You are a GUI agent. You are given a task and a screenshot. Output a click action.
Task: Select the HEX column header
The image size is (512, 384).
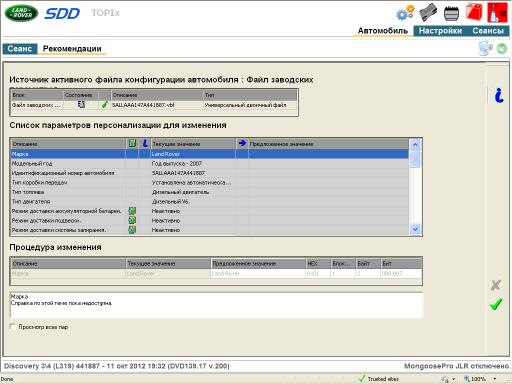(x=318, y=264)
